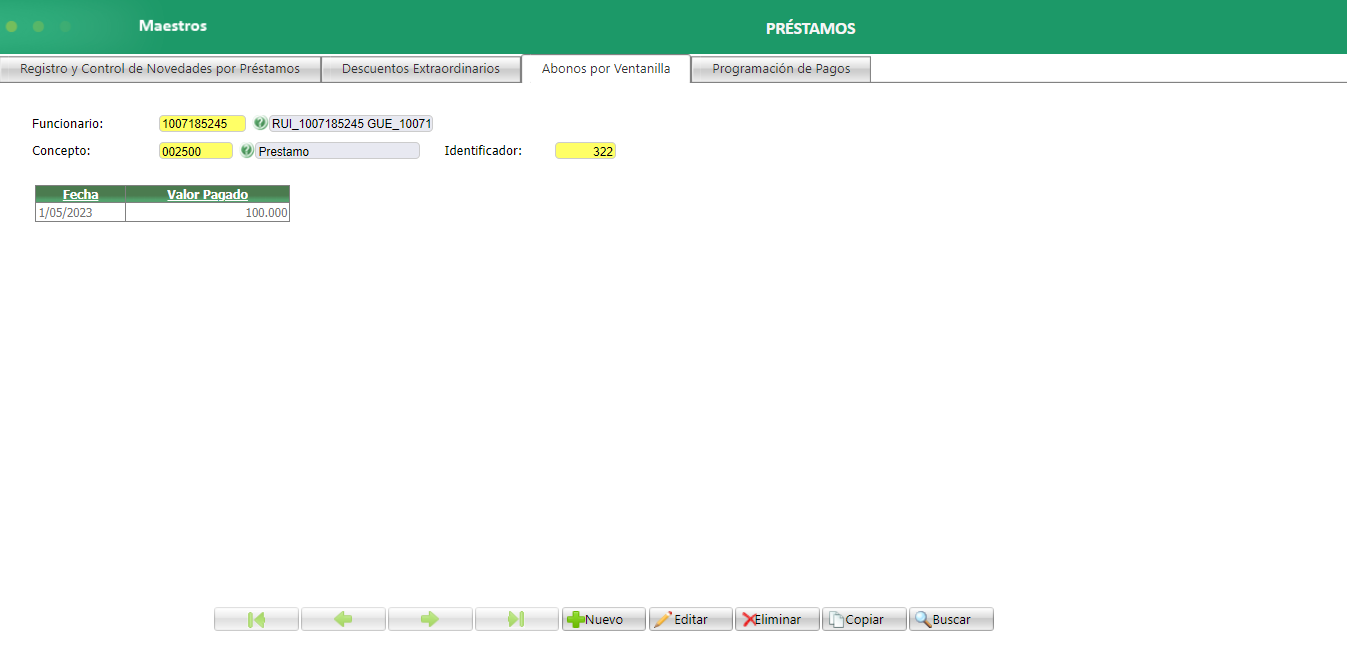Screen dimensions: 1347x655
Task: Click the Copiar button
Action: point(863,618)
